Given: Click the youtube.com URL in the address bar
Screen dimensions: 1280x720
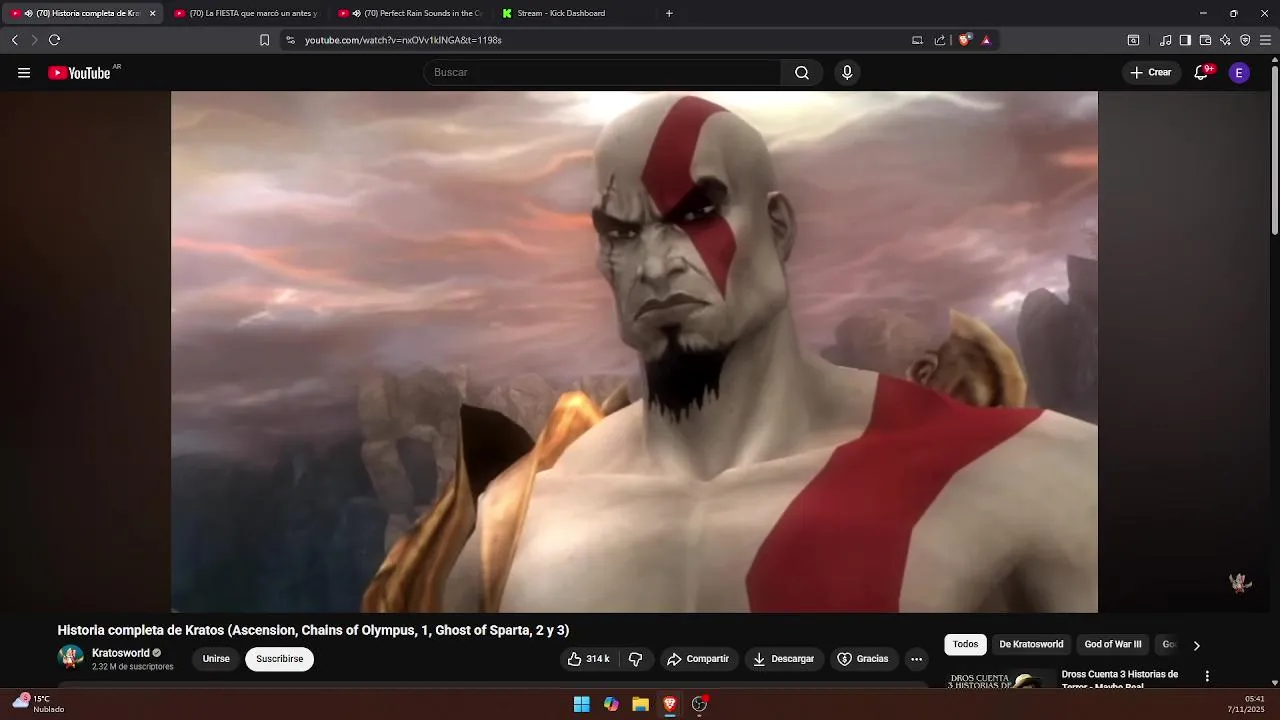Looking at the screenshot, I should pyautogui.click(x=403, y=40).
